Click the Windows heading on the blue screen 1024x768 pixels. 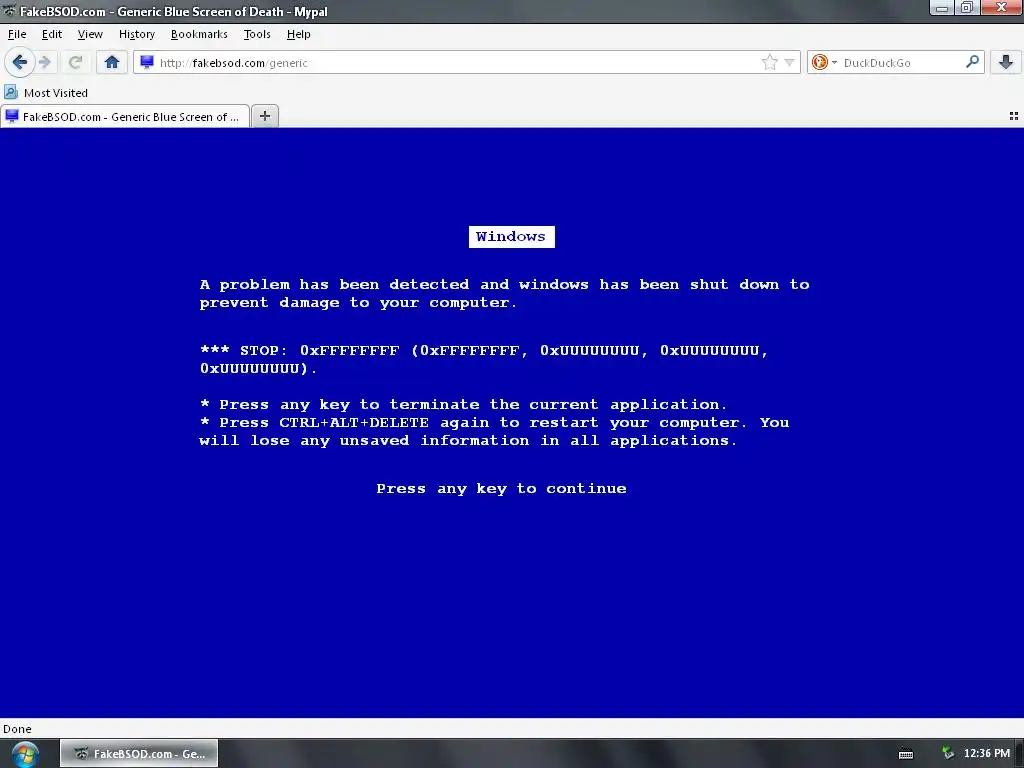511,236
